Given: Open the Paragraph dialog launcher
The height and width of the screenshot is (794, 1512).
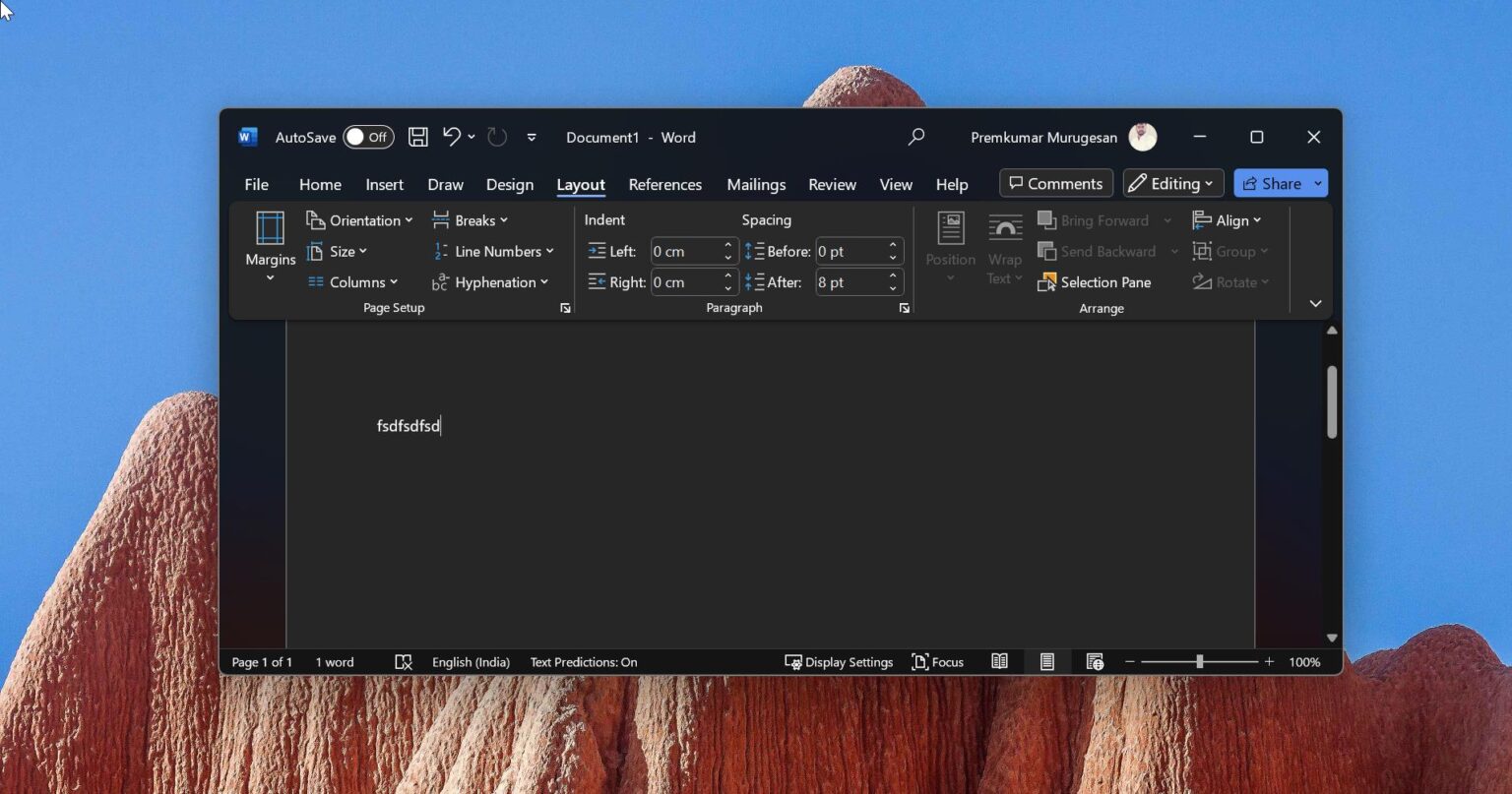Looking at the screenshot, I should point(904,308).
